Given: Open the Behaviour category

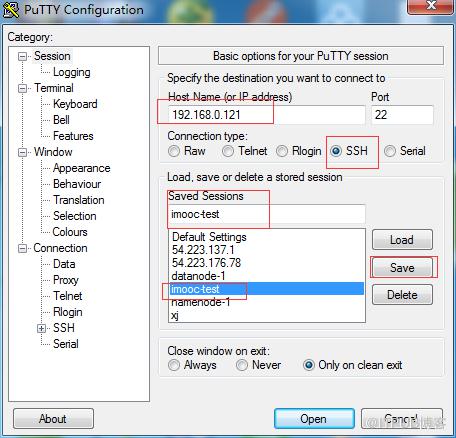Looking at the screenshot, I should pyautogui.click(x=77, y=184).
